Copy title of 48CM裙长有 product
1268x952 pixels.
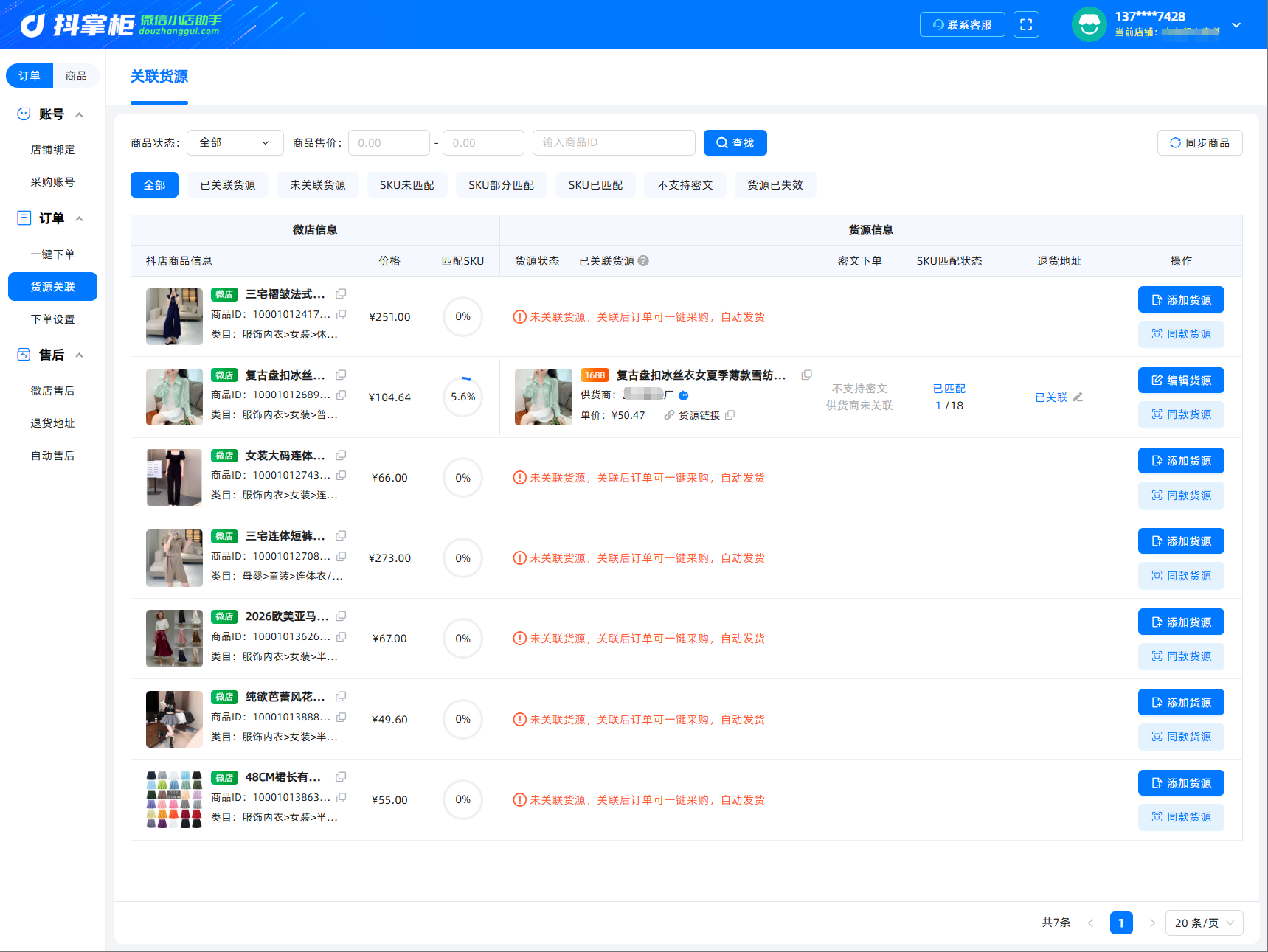pos(341,776)
